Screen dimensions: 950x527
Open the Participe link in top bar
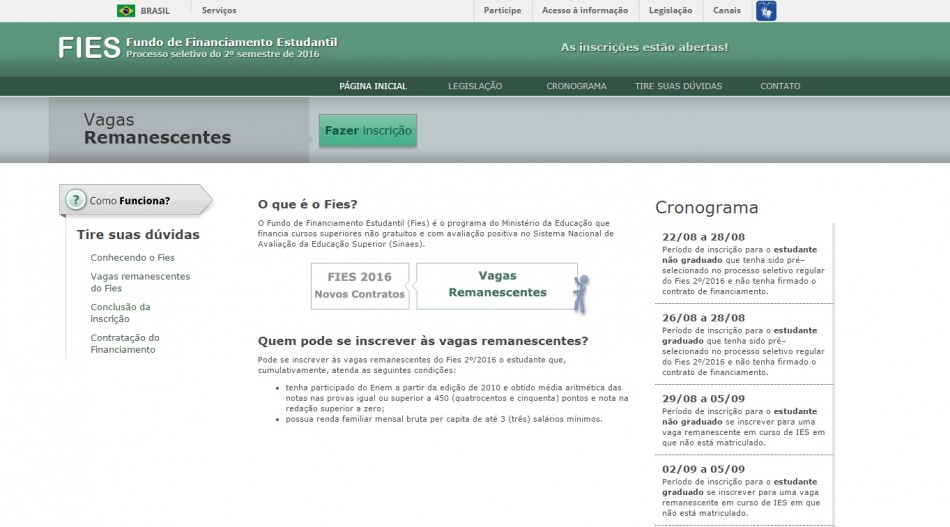click(502, 10)
